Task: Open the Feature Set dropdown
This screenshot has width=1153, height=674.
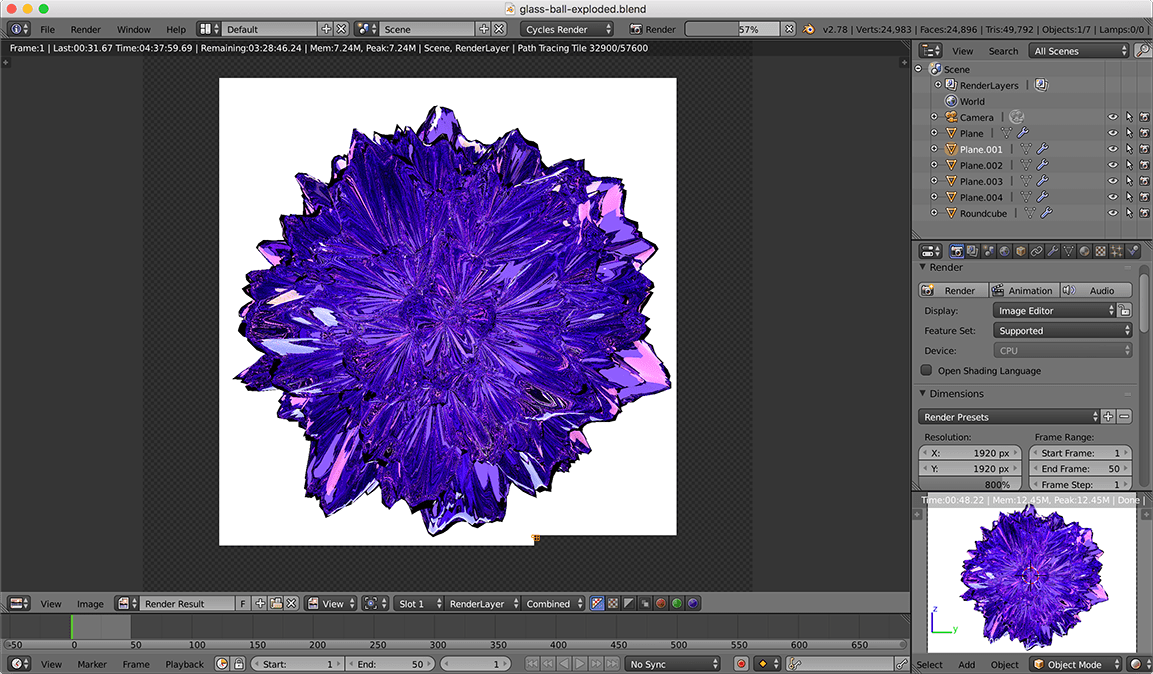Action: click(x=1063, y=331)
